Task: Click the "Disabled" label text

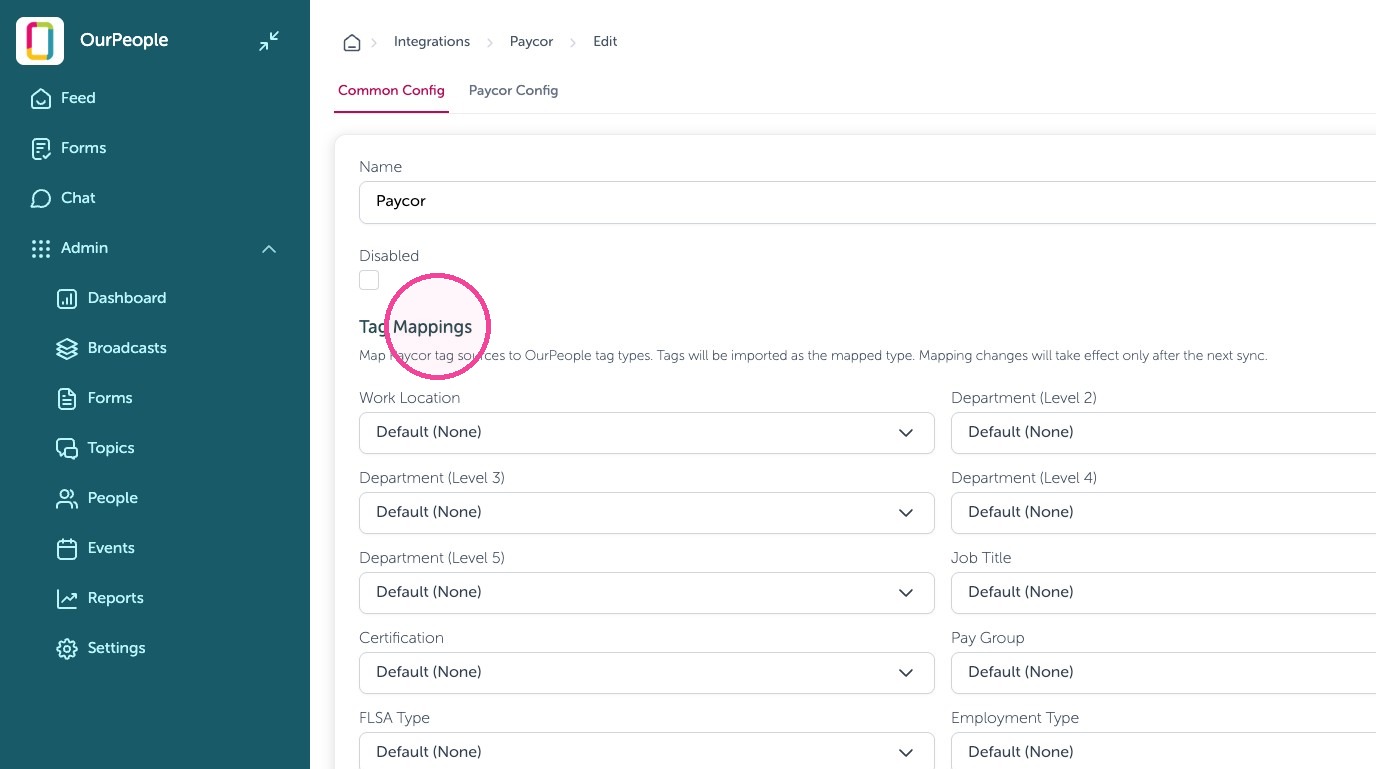Action: point(389,256)
